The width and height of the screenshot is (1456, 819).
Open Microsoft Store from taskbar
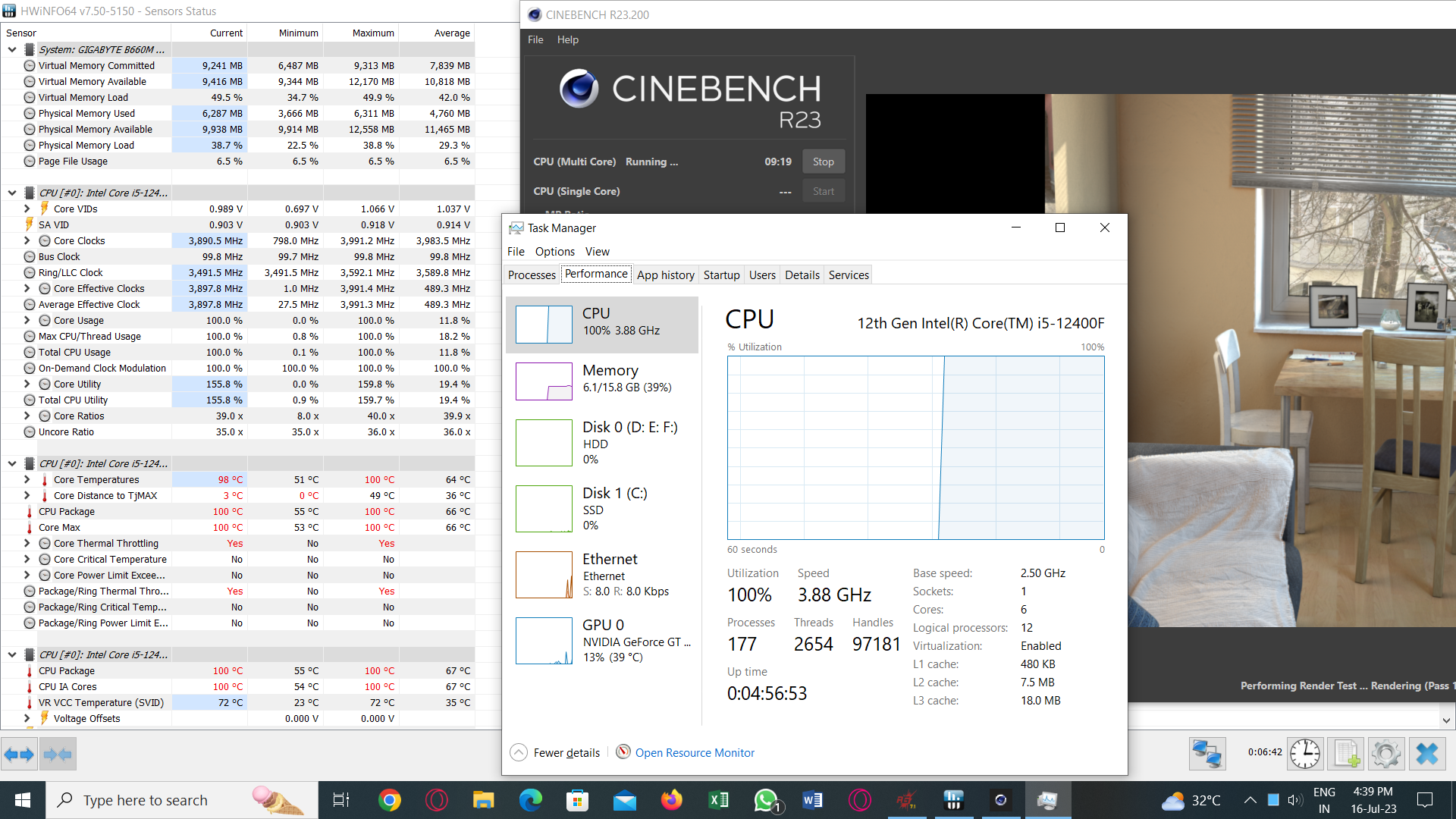[578, 800]
